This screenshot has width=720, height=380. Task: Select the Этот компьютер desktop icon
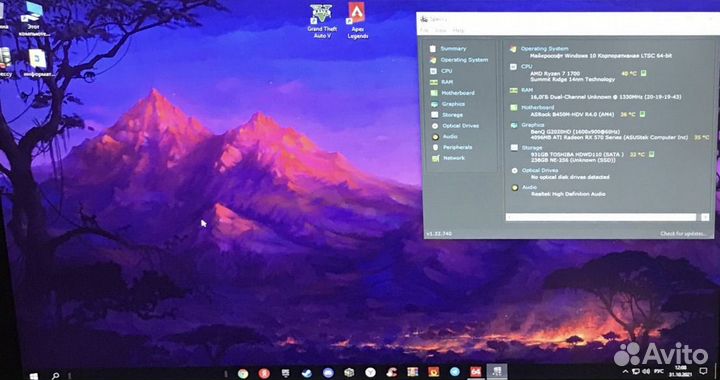pos(34,19)
